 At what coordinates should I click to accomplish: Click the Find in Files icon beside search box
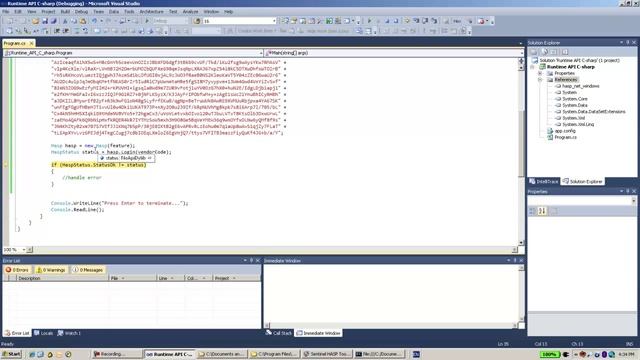pos(198,21)
